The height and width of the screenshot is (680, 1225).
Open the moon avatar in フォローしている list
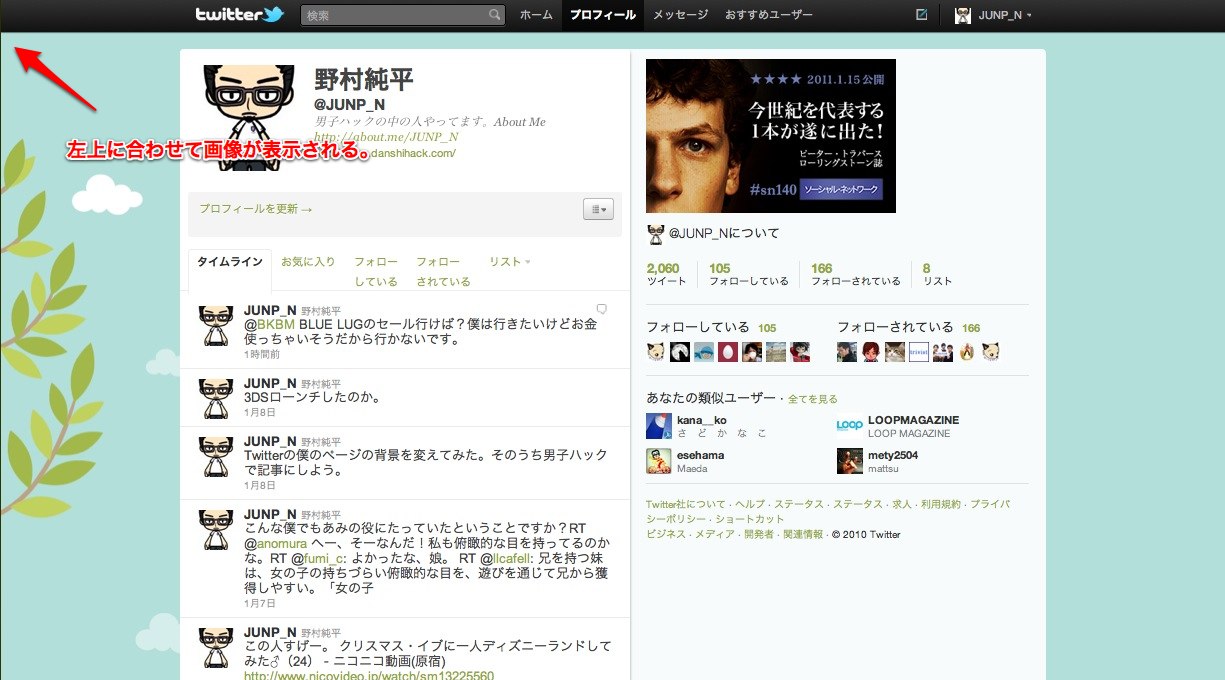680,351
